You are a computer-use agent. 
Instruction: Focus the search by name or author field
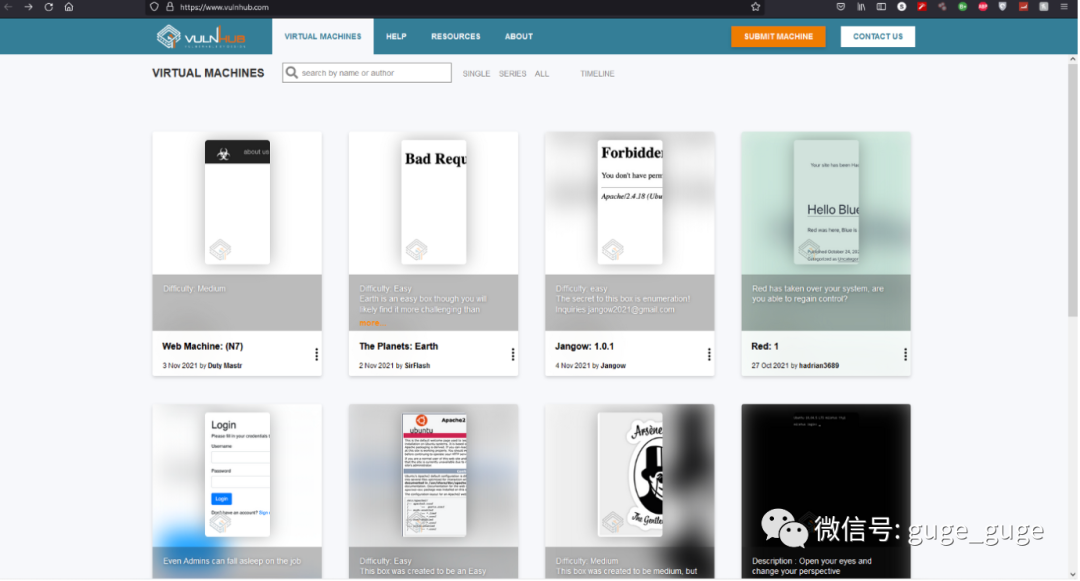click(366, 72)
